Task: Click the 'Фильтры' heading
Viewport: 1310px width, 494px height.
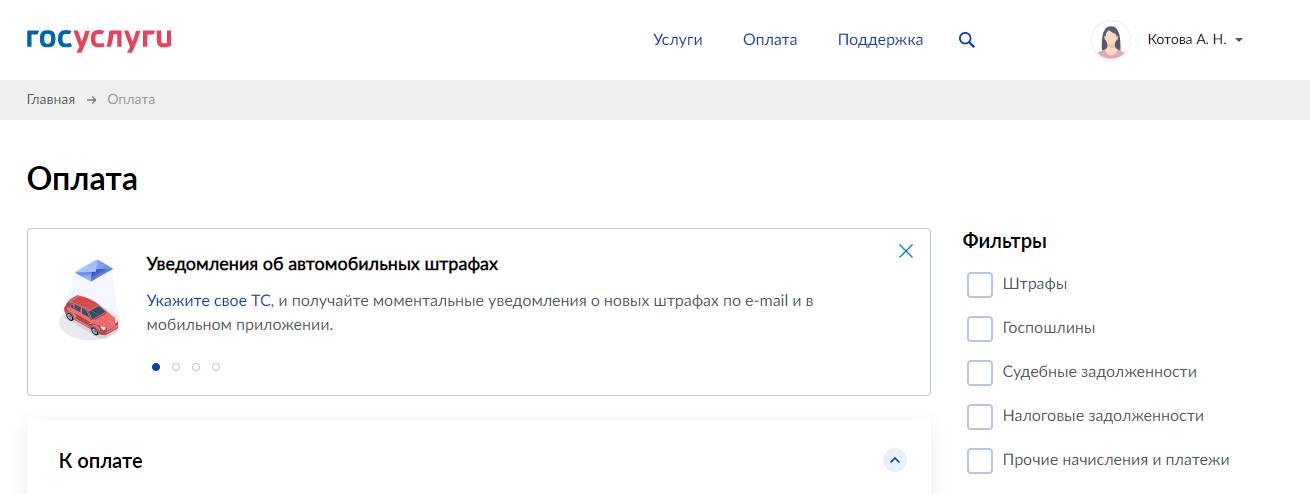Action: [x=1004, y=241]
